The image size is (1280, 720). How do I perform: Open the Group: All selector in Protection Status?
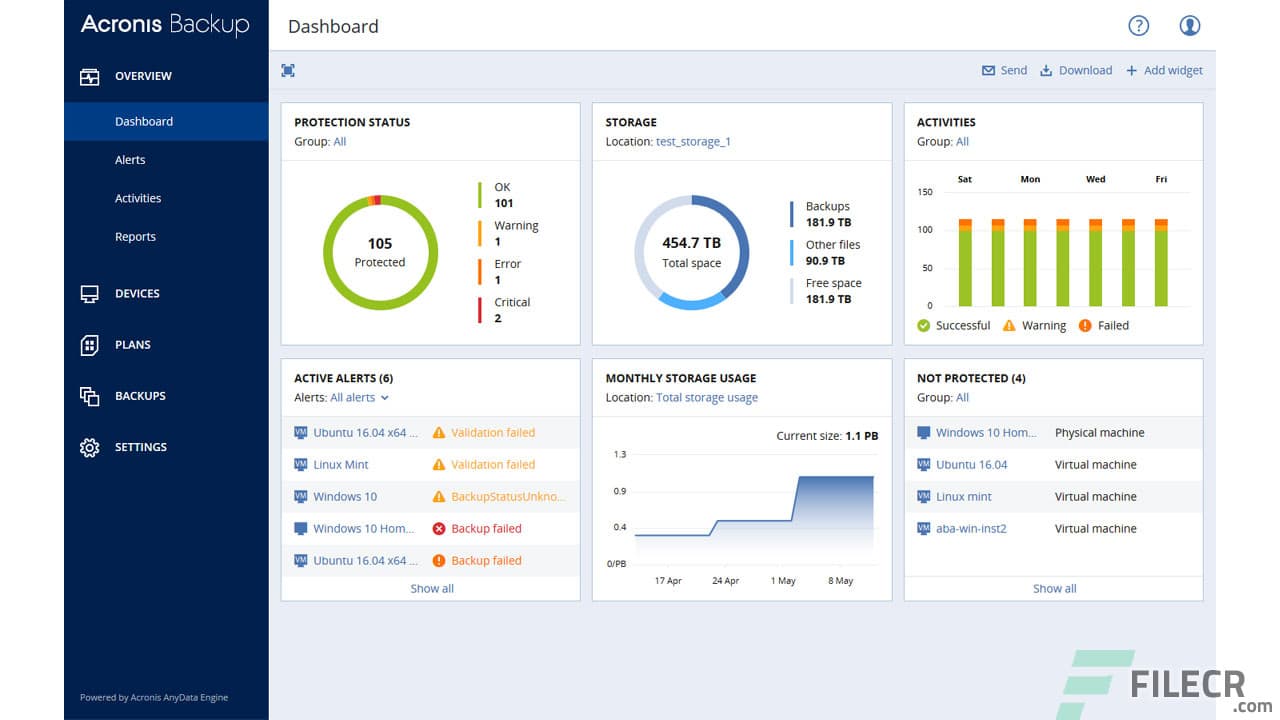339,141
